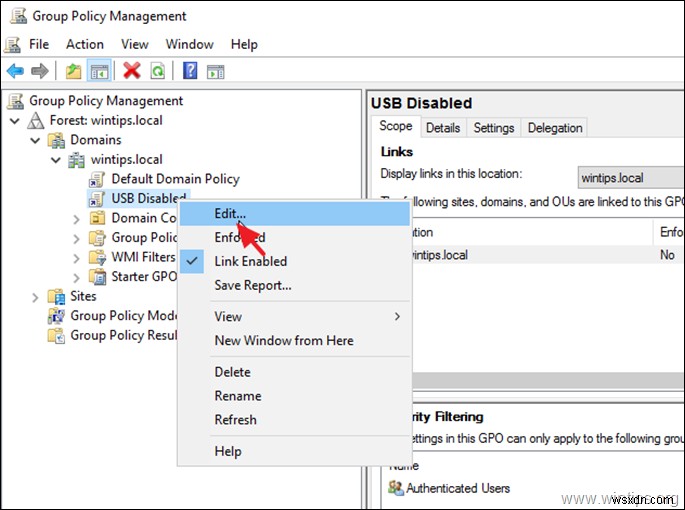Choose New Window from Here
This screenshot has width=685, height=510.
[295, 340]
